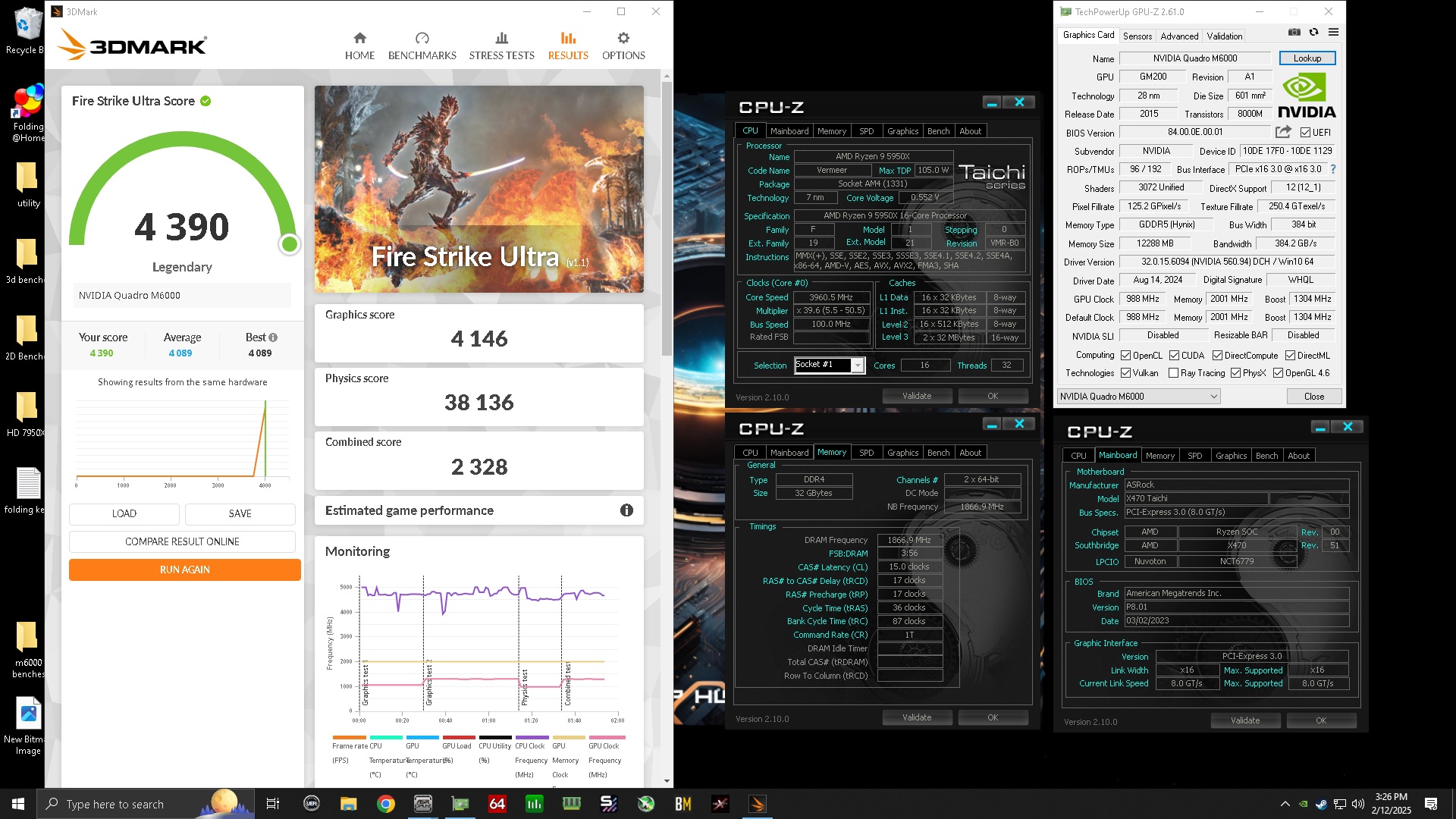
Task: Open the Windows Start menu
Action: tap(18, 804)
